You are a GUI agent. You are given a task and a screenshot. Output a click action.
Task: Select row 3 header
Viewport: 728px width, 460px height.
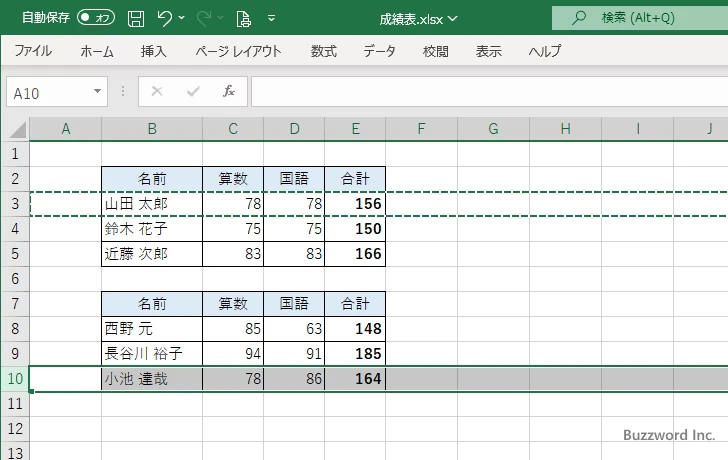tap(15, 204)
